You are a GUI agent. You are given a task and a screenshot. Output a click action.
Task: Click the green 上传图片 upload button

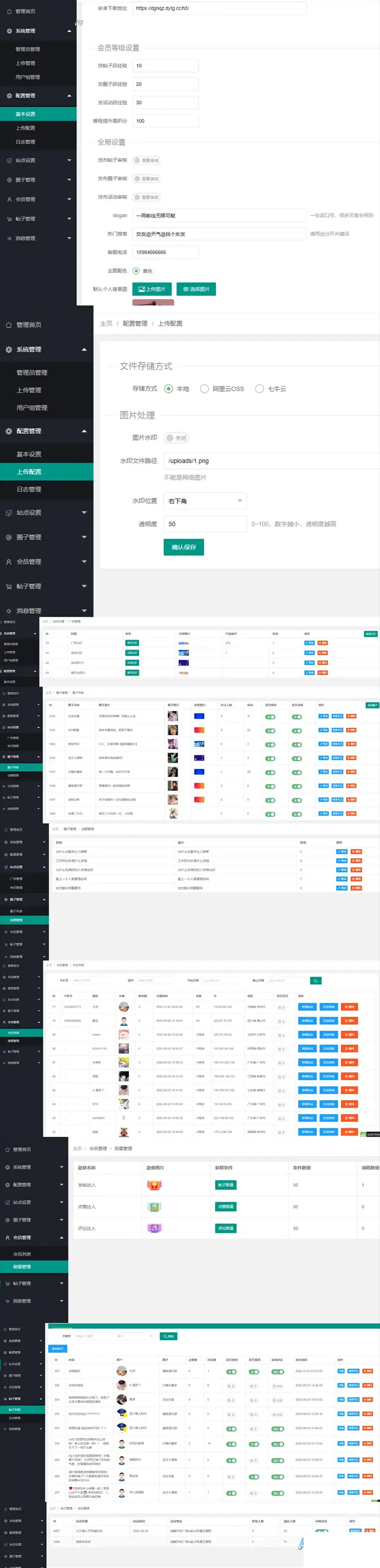[152, 289]
